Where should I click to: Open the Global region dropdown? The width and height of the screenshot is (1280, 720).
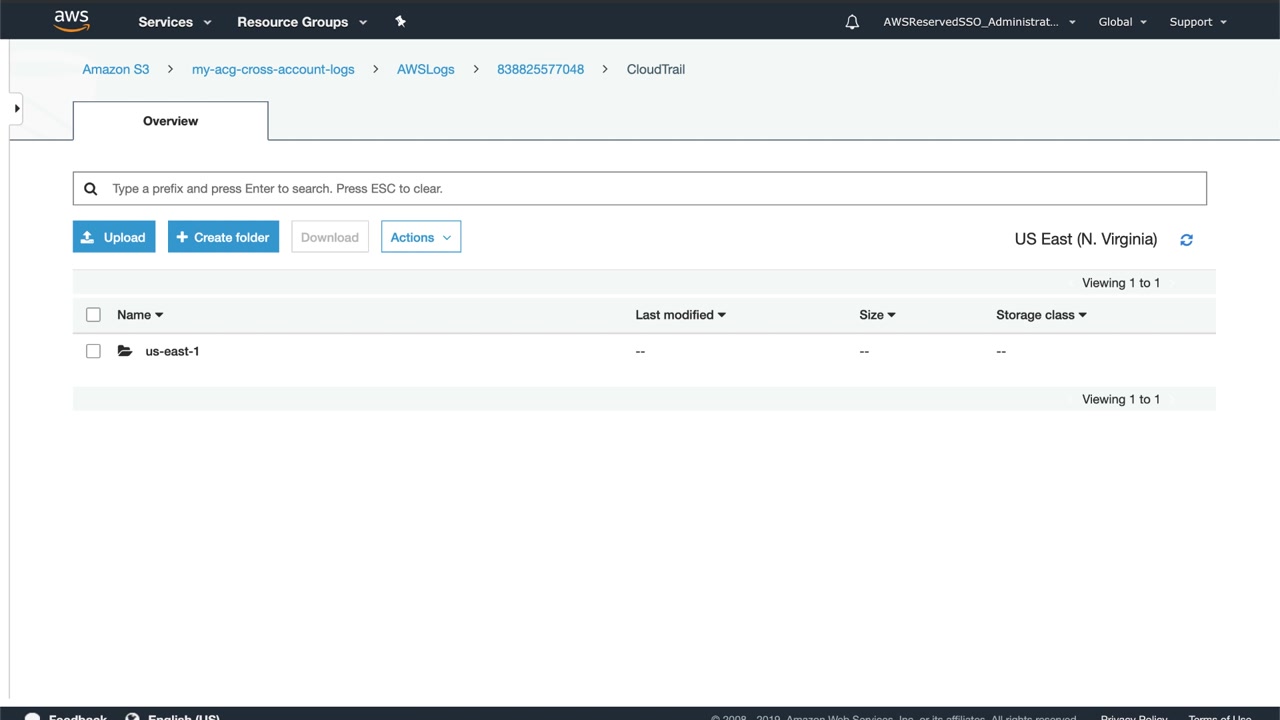[1122, 22]
